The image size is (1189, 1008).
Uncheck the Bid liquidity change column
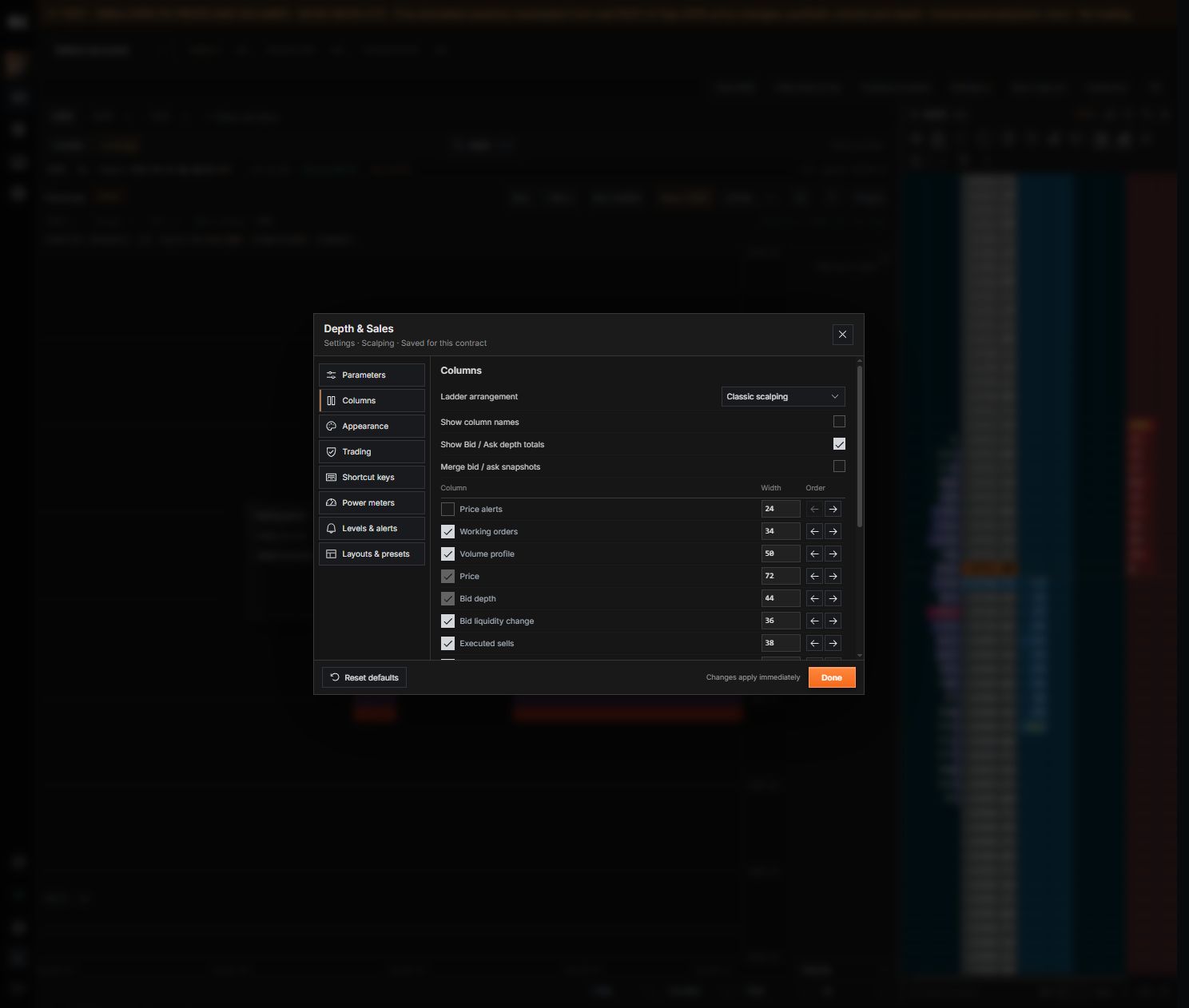pyautogui.click(x=447, y=621)
